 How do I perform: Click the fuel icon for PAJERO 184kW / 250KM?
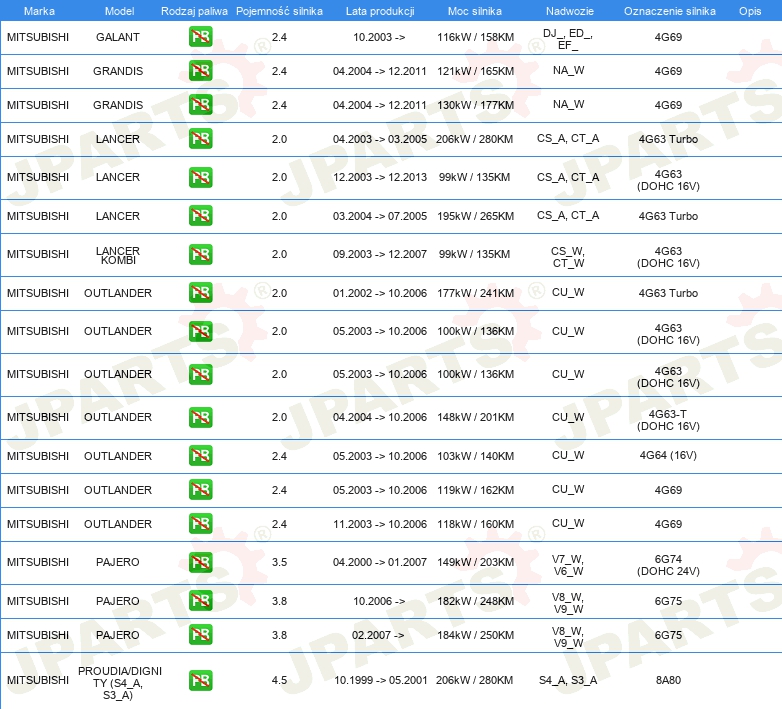click(200, 635)
